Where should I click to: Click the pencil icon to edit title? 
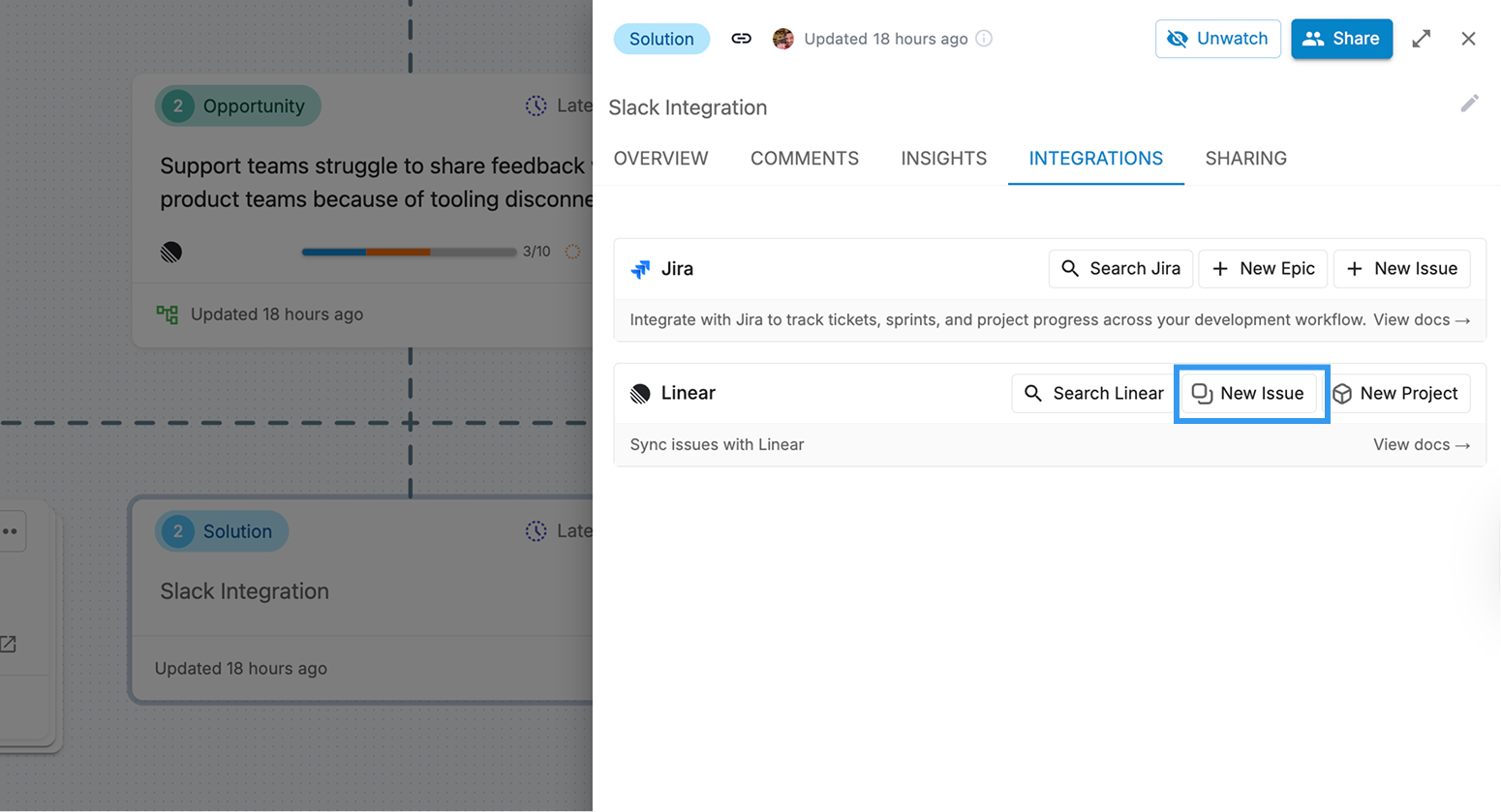pos(1469,104)
